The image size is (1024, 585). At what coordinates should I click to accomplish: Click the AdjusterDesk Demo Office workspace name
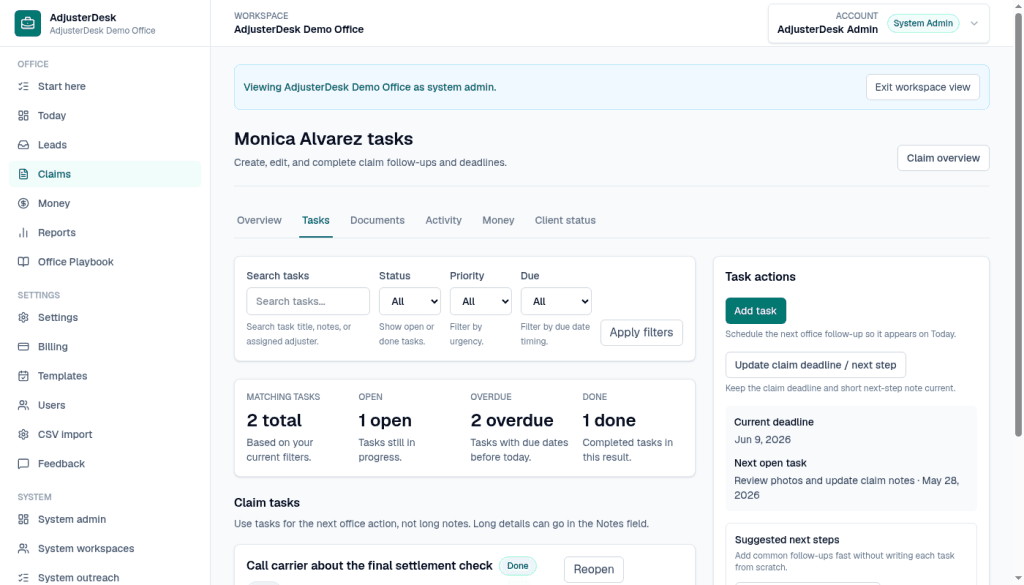coord(298,29)
